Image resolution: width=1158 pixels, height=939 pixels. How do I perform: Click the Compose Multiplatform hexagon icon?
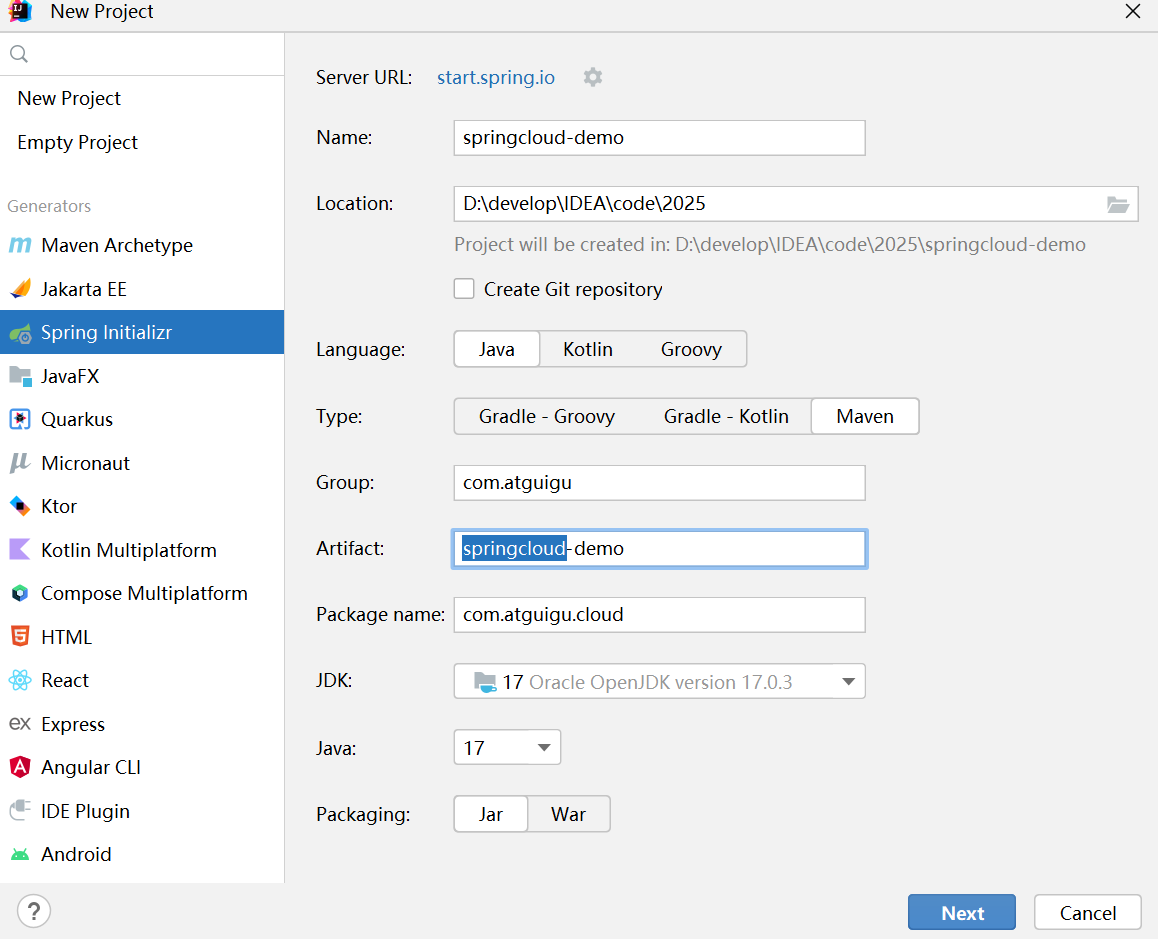[20, 593]
